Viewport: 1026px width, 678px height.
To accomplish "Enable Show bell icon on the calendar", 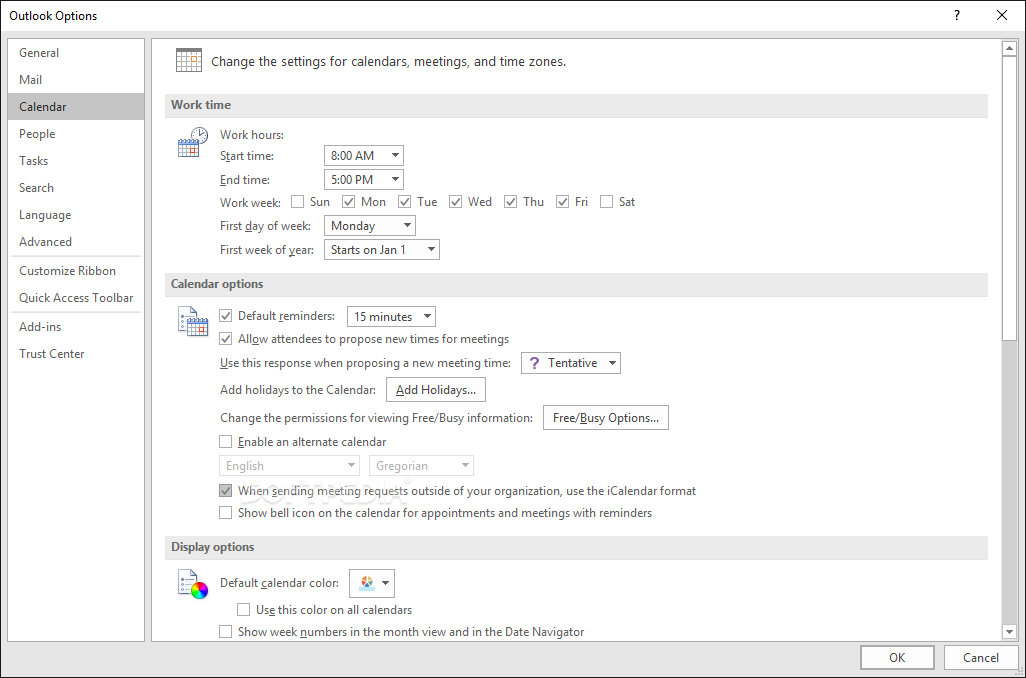I will pos(226,512).
